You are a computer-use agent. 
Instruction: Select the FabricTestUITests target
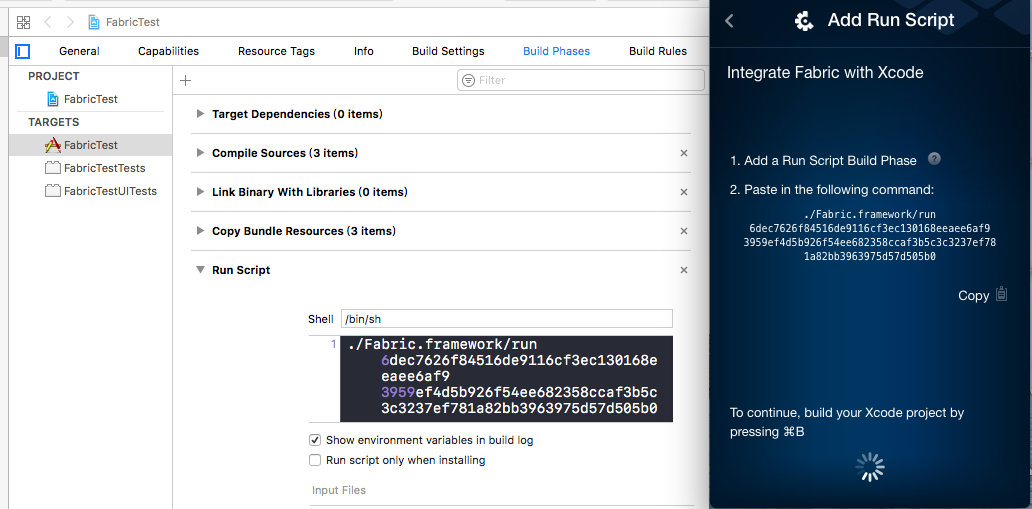click(x=109, y=191)
